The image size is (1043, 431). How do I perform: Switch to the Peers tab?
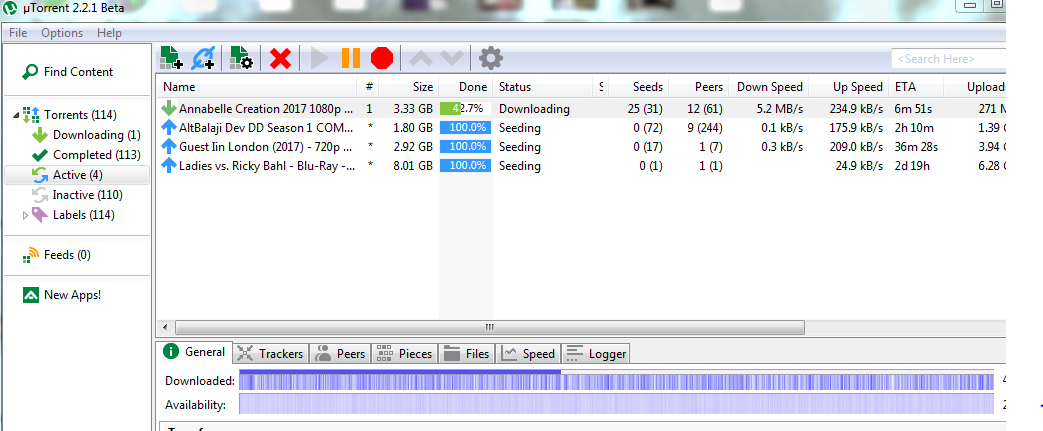click(340, 354)
